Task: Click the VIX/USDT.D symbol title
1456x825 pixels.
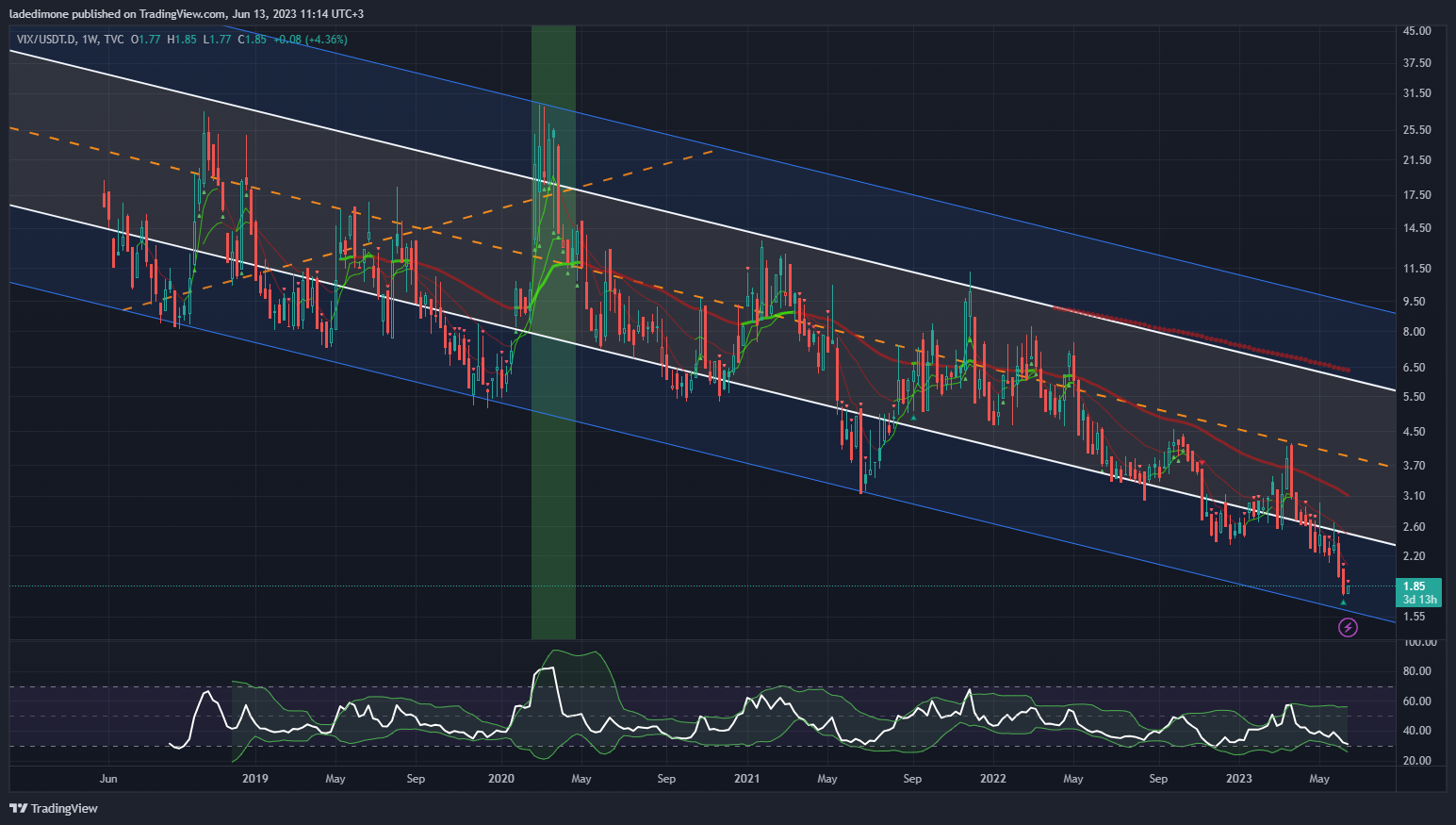Action: pos(47,40)
